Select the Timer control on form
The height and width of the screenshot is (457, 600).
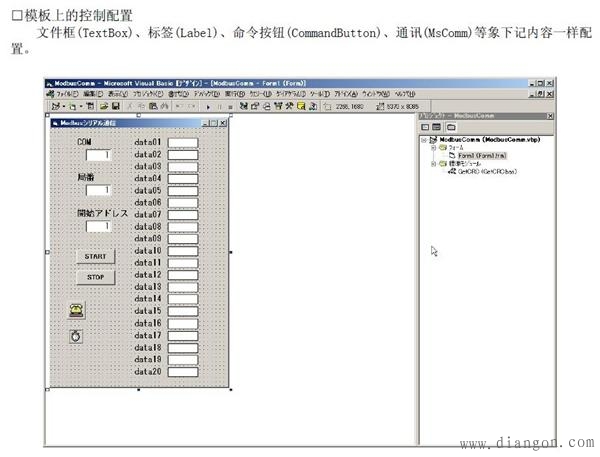pos(75,337)
